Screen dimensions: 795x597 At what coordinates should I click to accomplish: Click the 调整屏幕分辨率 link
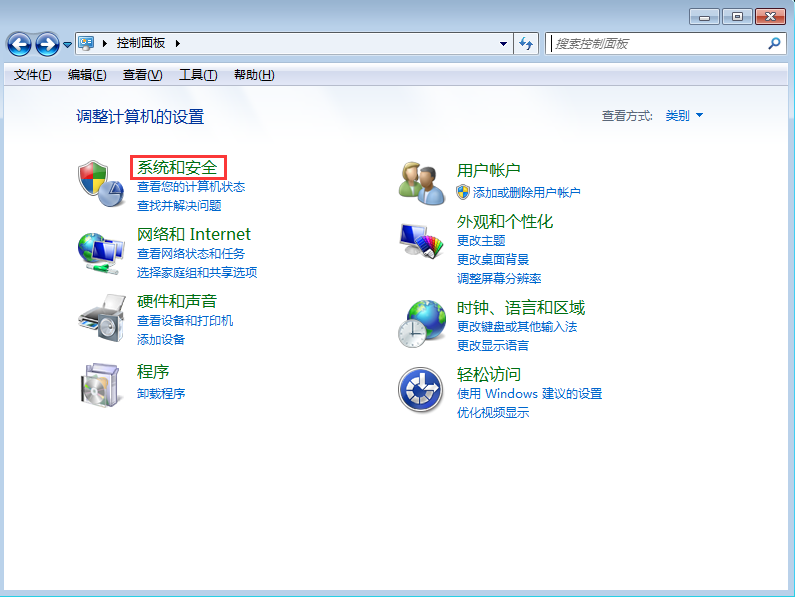coord(499,279)
